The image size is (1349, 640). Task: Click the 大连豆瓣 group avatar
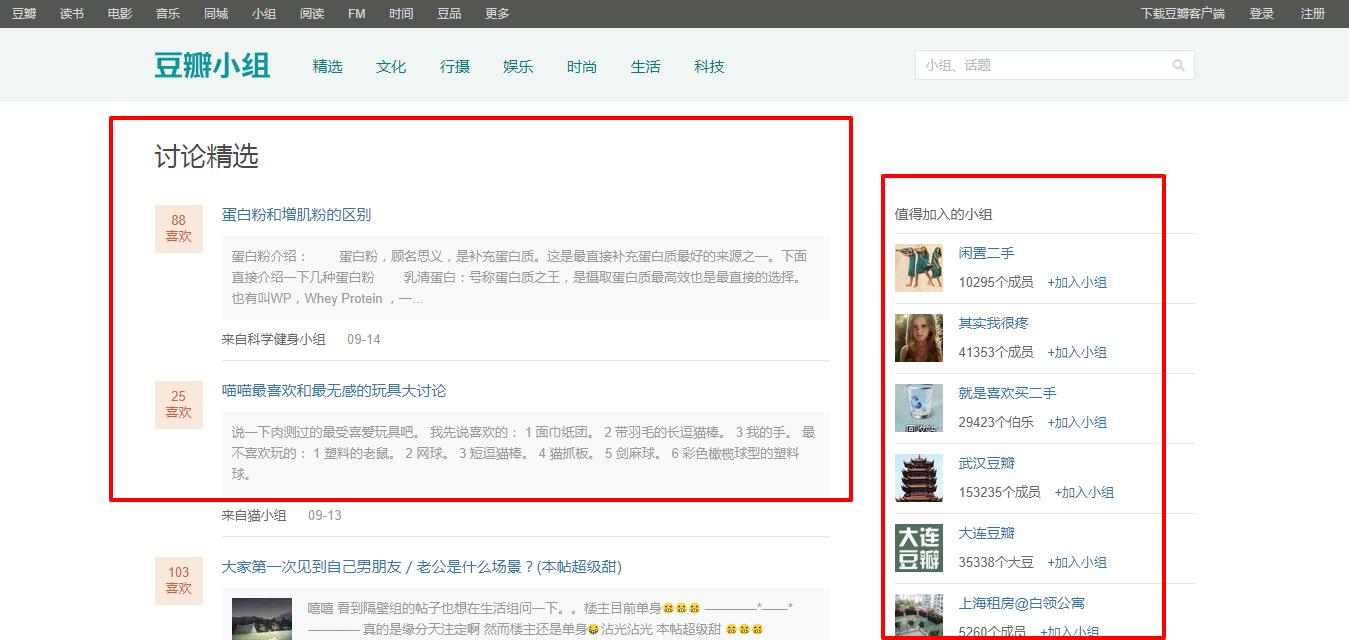click(918, 547)
